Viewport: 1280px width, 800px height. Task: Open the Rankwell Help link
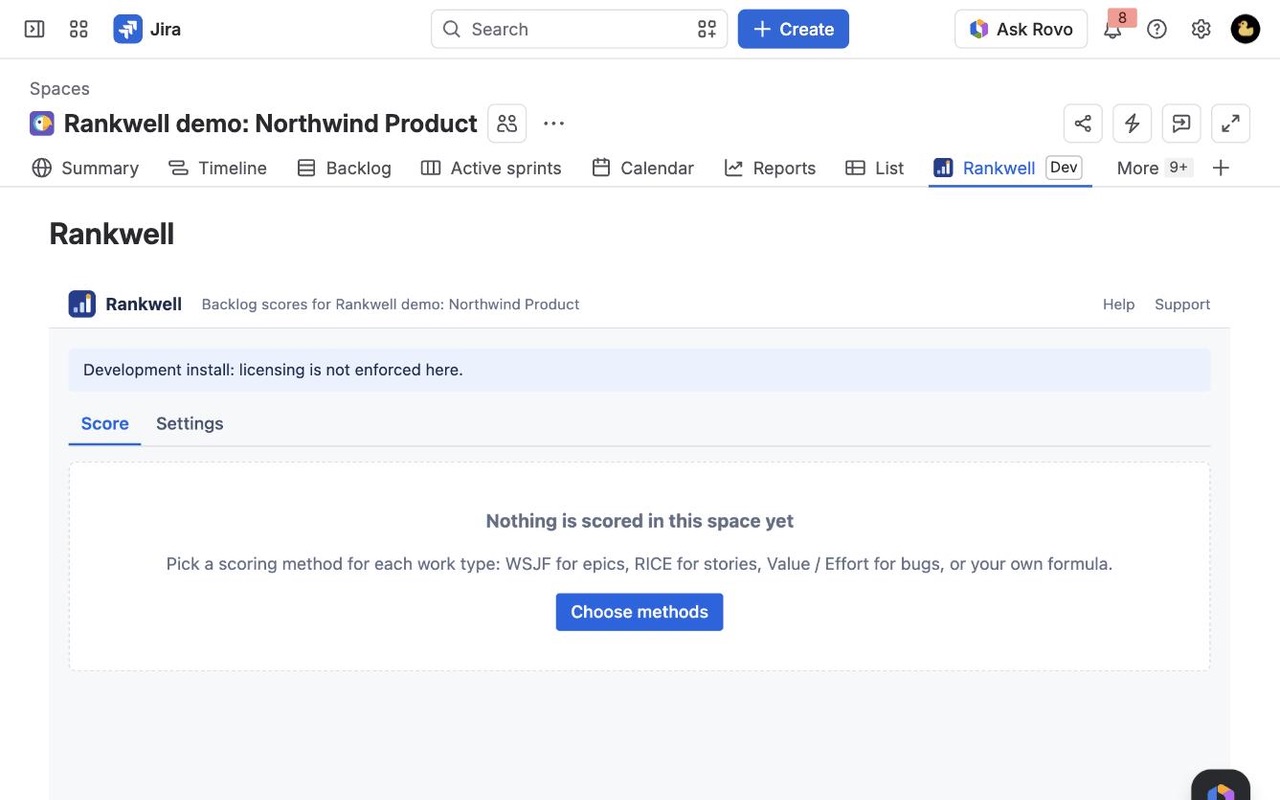1119,304
